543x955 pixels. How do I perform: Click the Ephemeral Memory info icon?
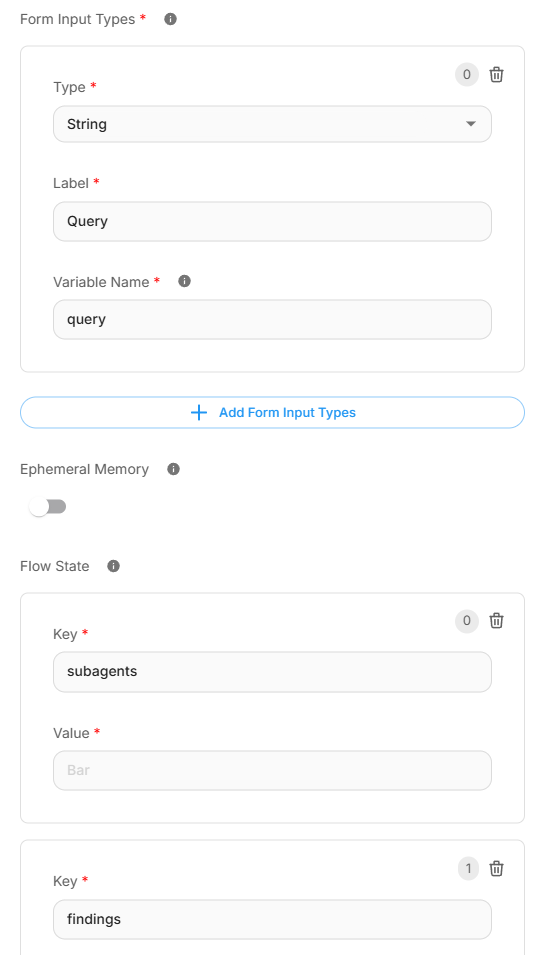point(173,469)
